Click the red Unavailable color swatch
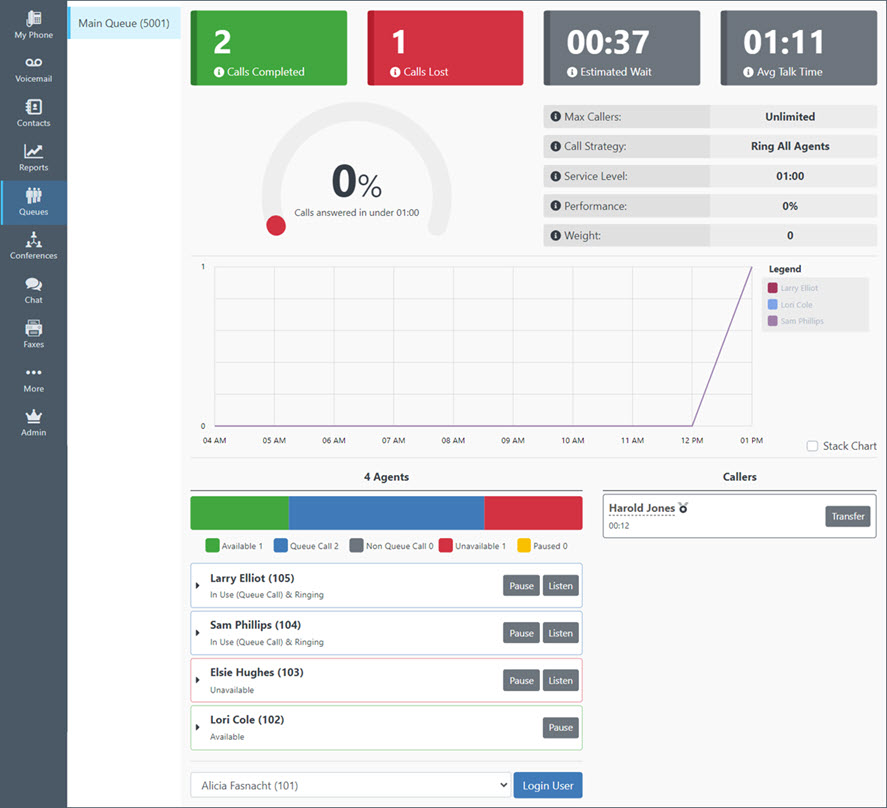 pos(446,545)
